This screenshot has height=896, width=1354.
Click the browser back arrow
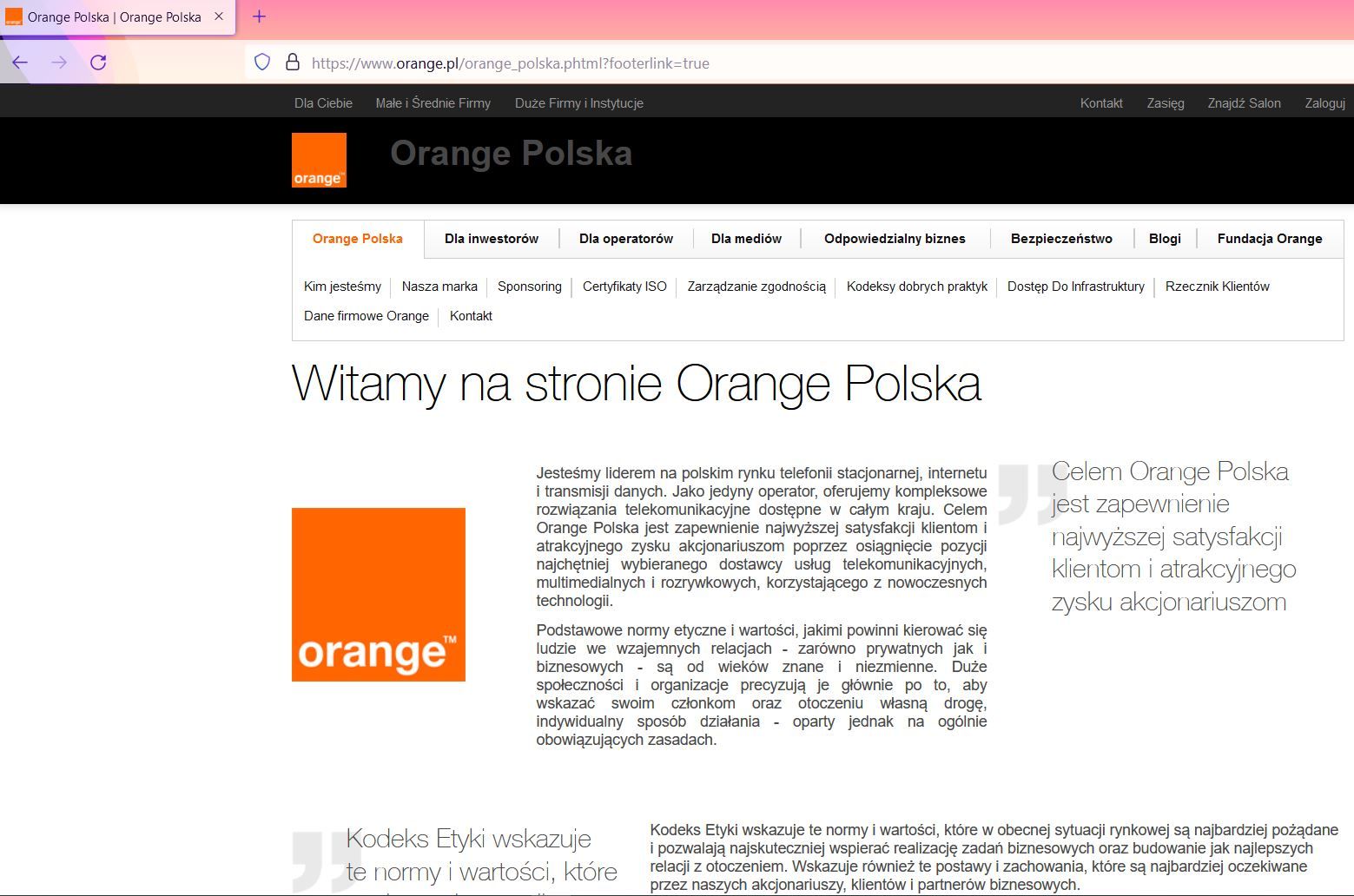(x=20, y=63)
